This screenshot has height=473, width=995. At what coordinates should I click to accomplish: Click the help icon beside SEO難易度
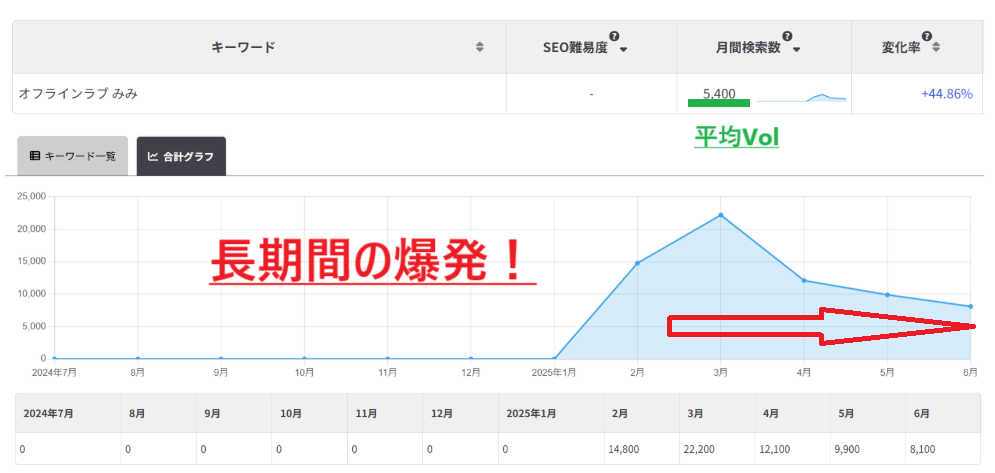[614, 36]
